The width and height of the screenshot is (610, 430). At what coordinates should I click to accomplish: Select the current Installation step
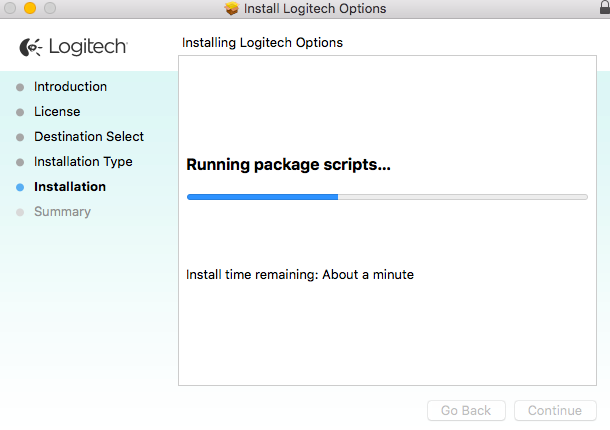(70, 187)
